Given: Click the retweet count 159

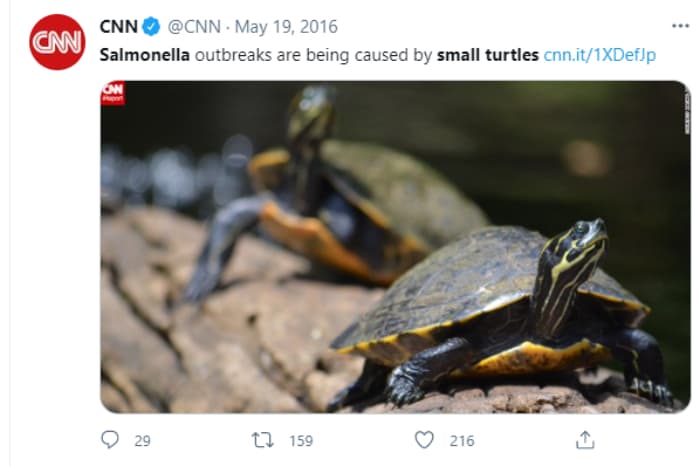Looking at the screenshot, I should pyautogui.click(x=301, y=440).
